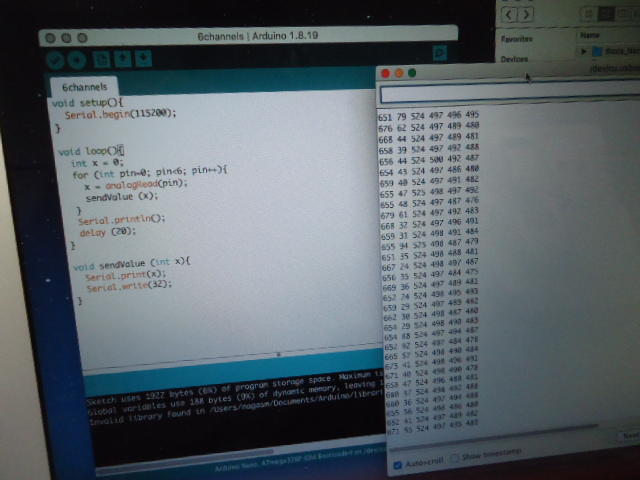Click the call "sendValue (x);" inside loop
The image size is (640, 480).
(x=122, y=197)
